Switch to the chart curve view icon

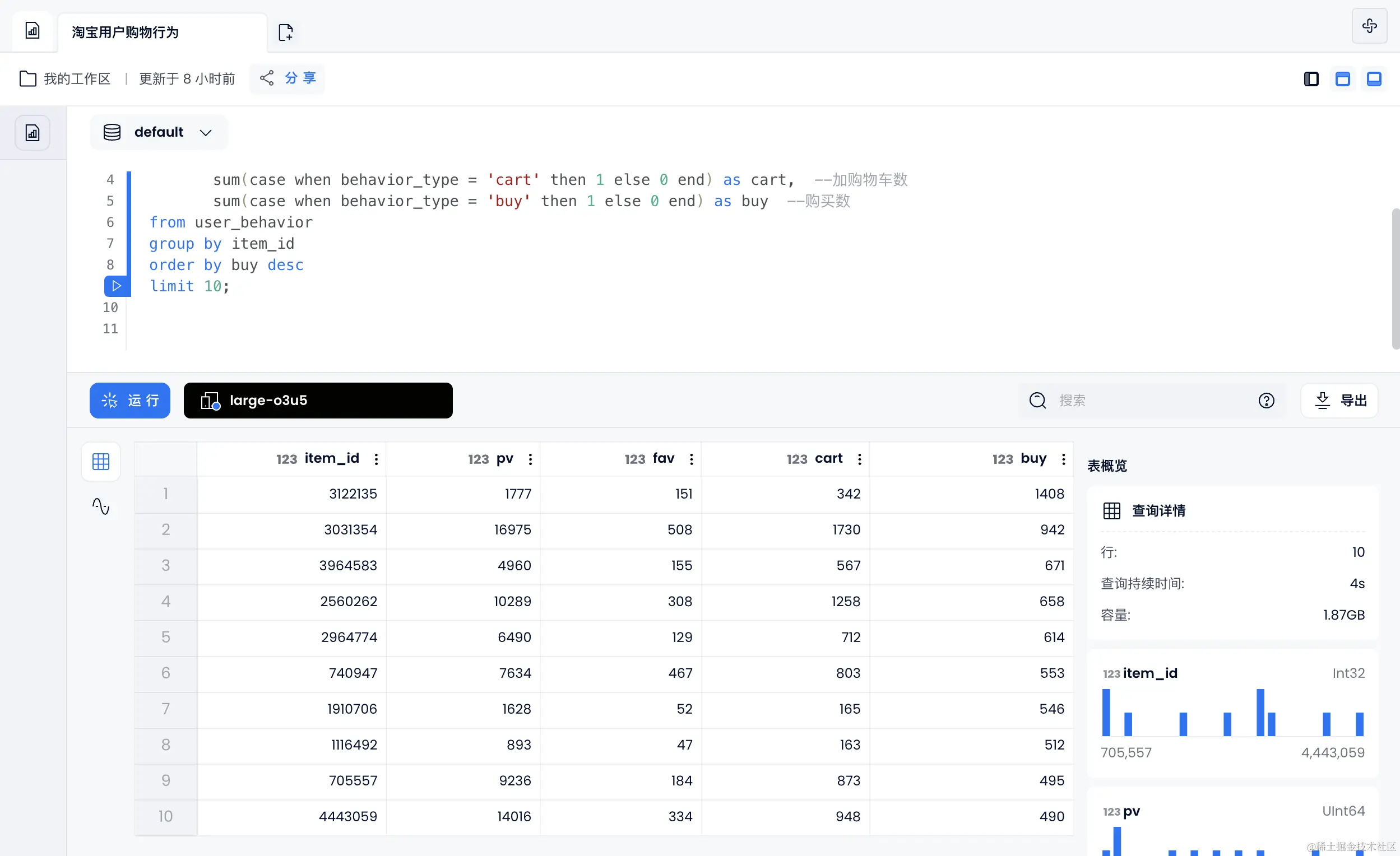pyautogui.click(x=100, y=505)
